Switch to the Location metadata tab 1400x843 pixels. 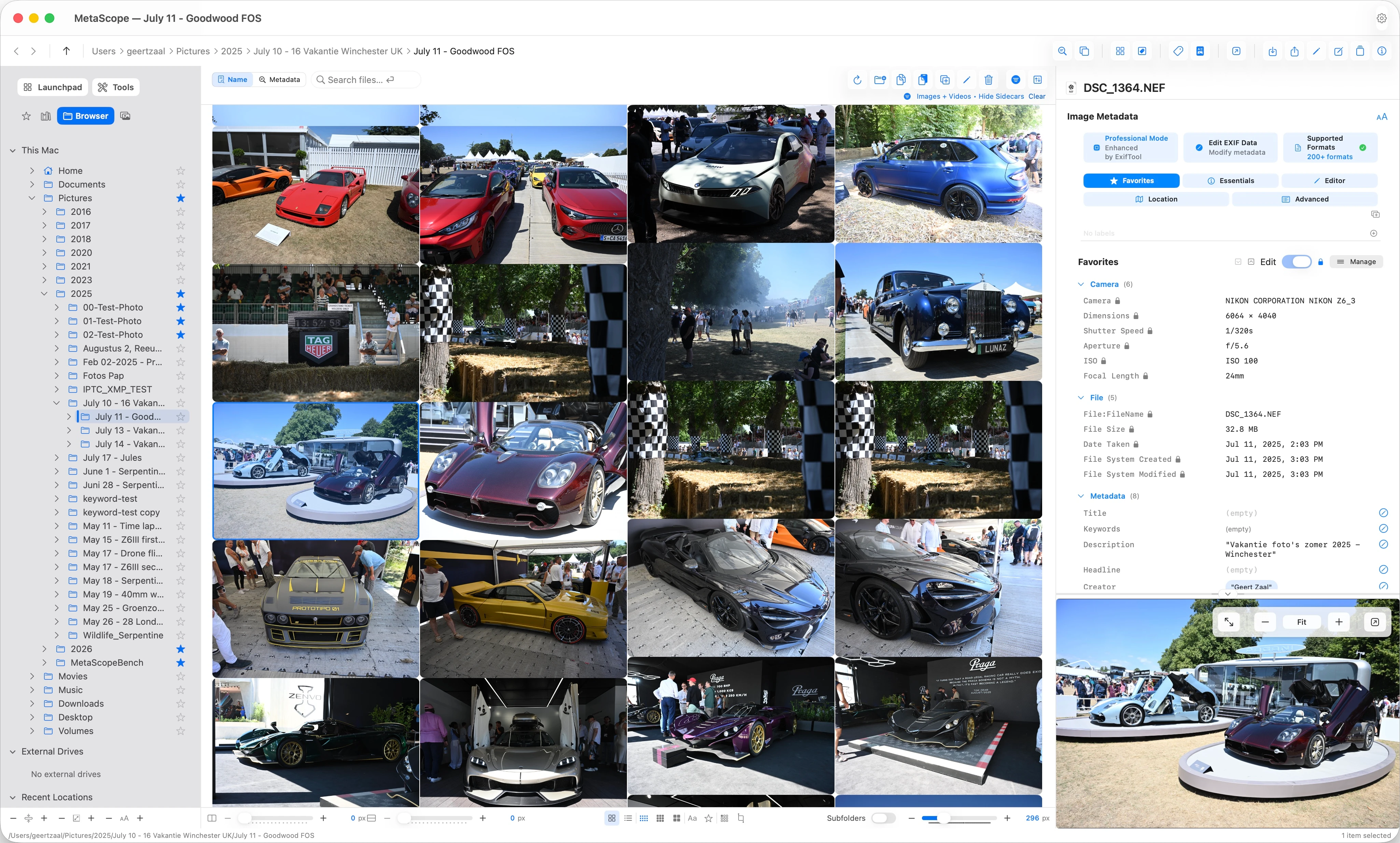click(1156, 199)
